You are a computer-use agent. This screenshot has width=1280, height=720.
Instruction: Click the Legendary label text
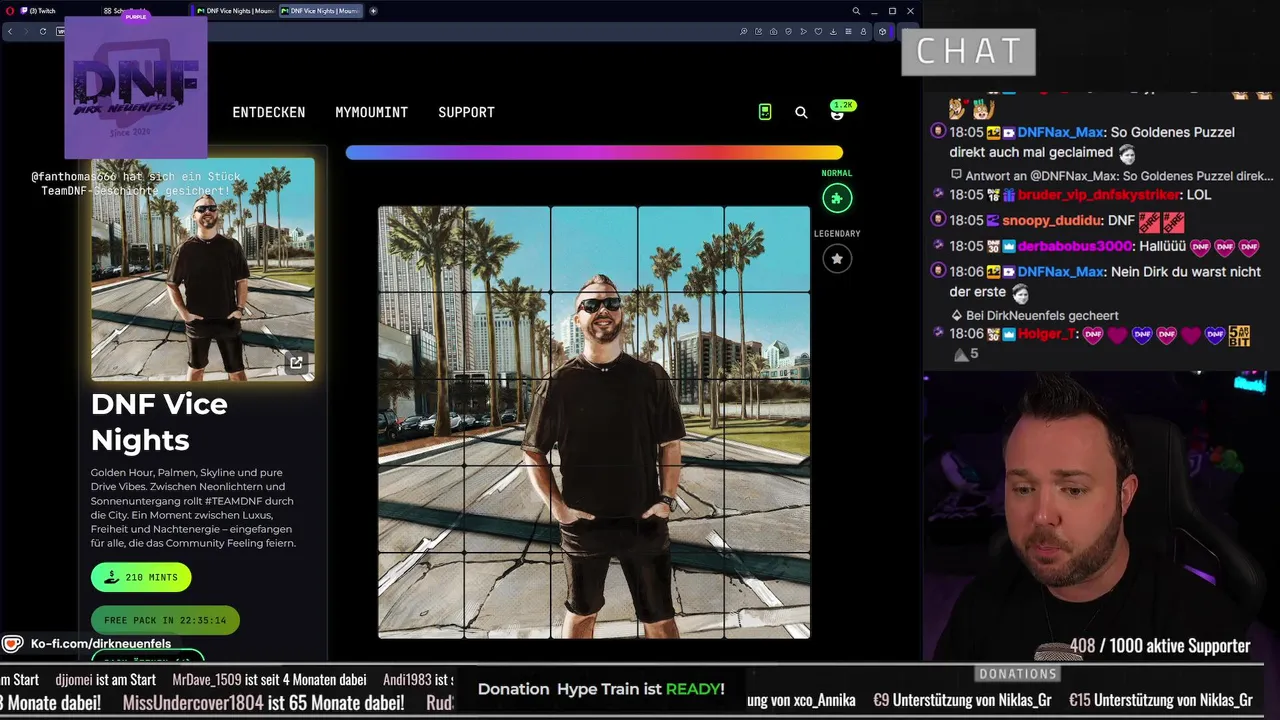tap(837, 234)
